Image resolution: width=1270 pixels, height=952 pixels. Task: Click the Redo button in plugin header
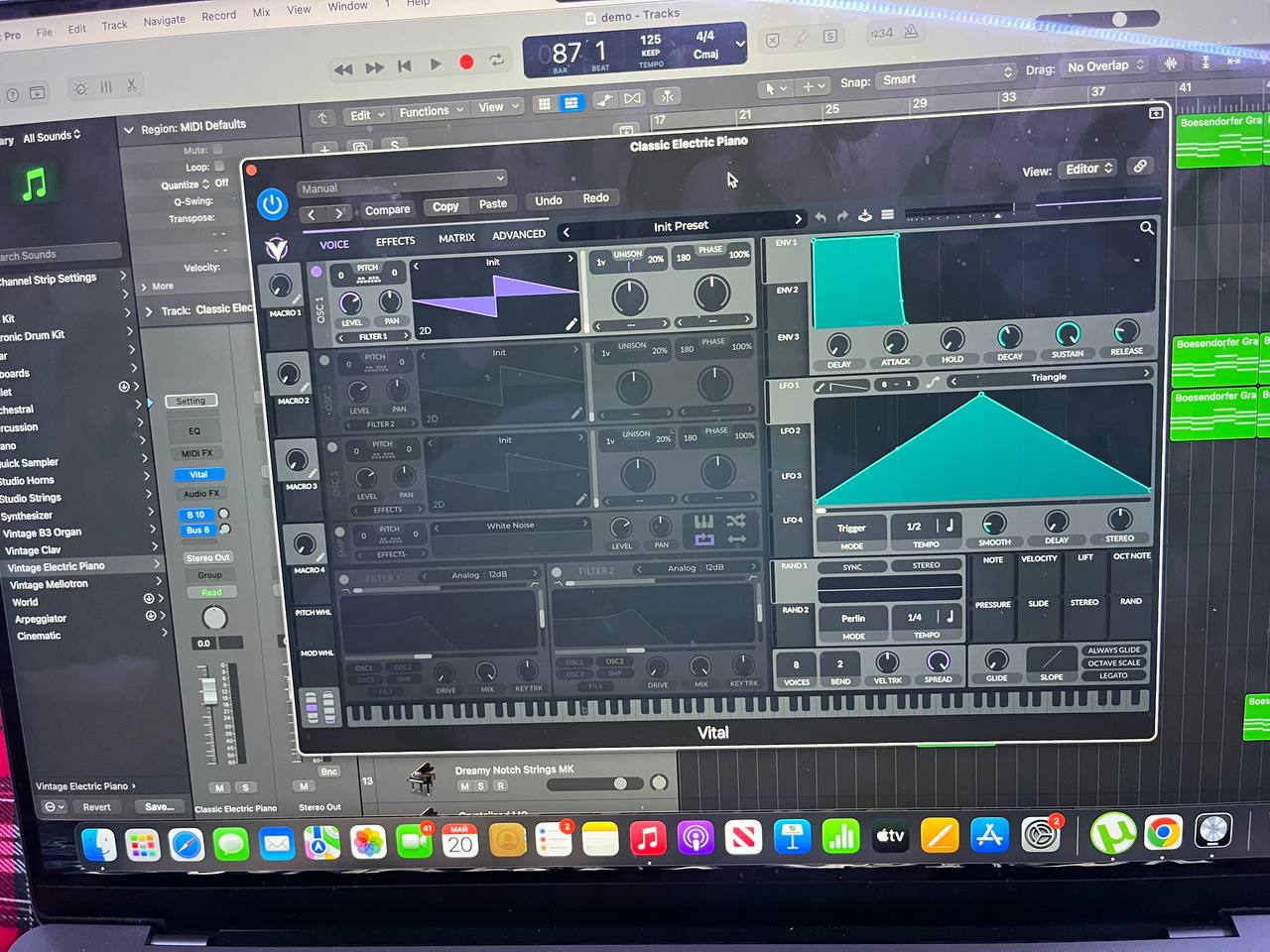[595, 198]
